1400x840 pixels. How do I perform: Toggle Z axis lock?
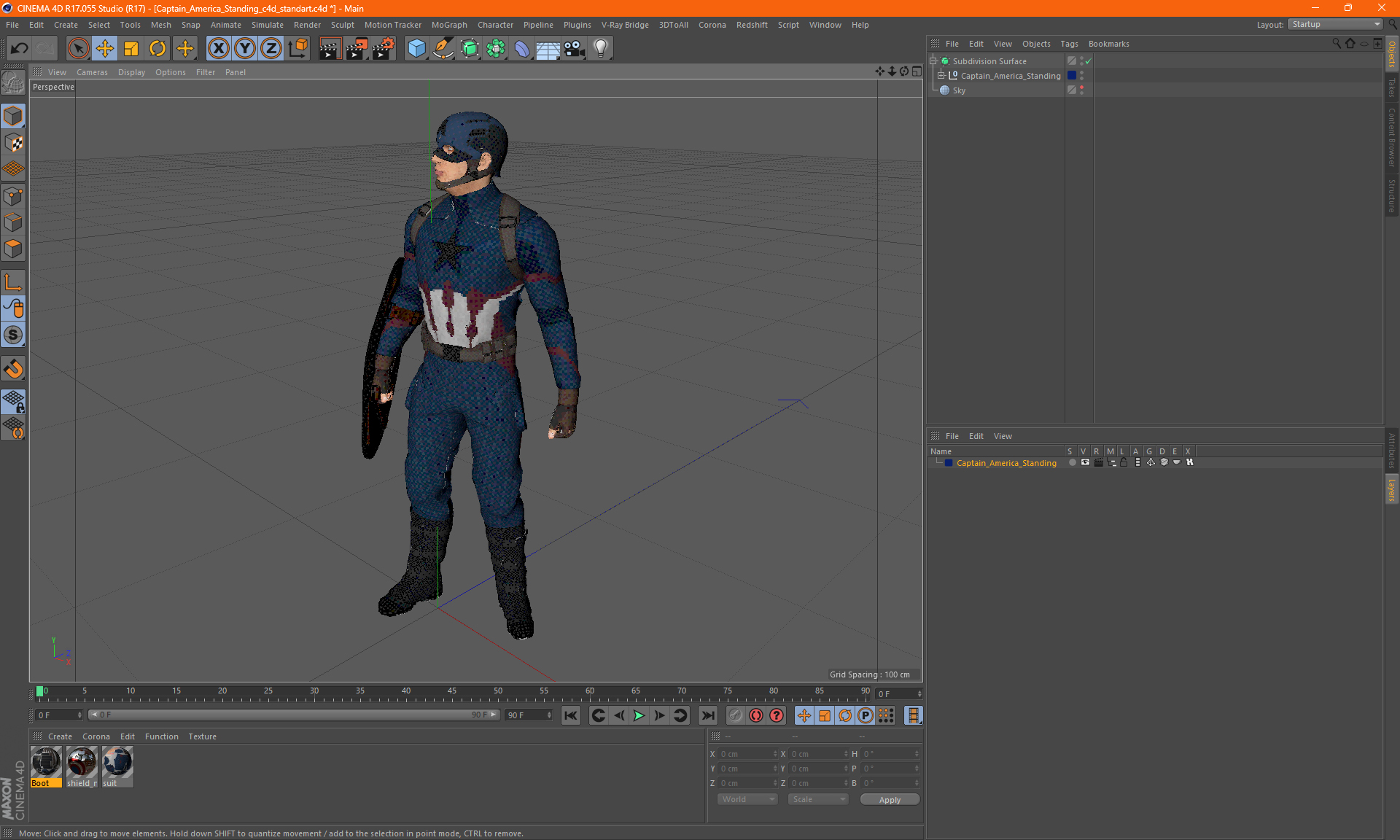point(271,49)
